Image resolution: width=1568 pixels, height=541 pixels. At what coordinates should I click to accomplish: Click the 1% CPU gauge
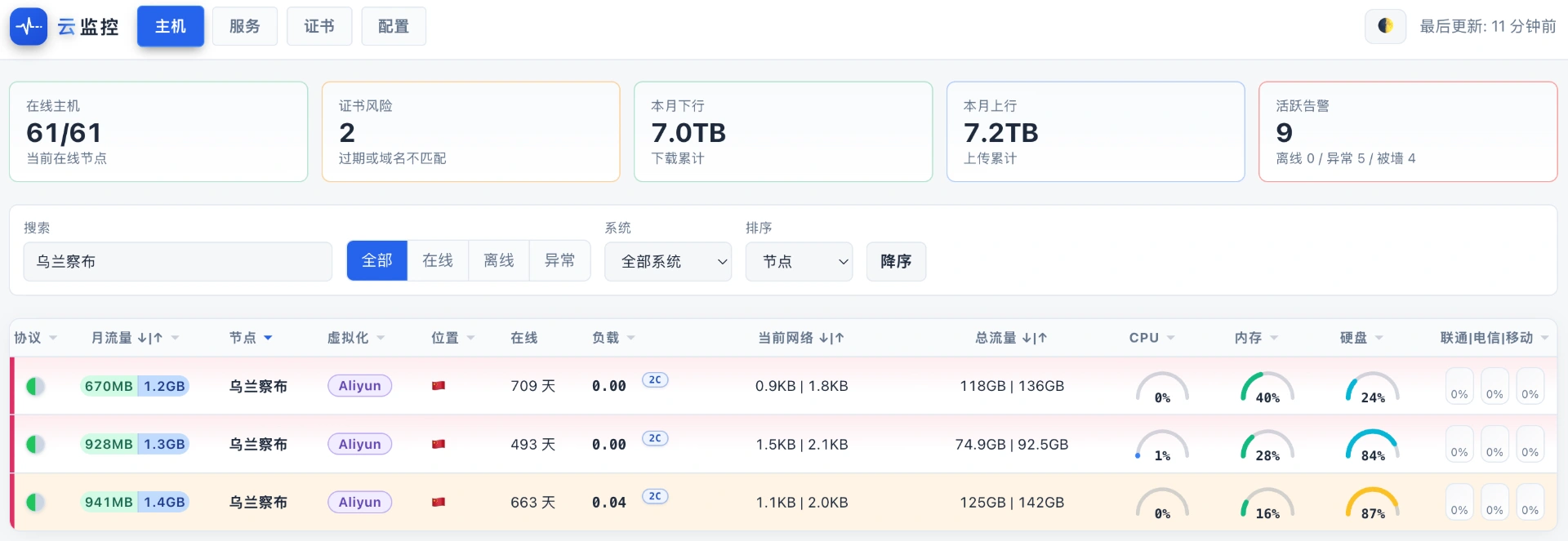[1162, 446]
